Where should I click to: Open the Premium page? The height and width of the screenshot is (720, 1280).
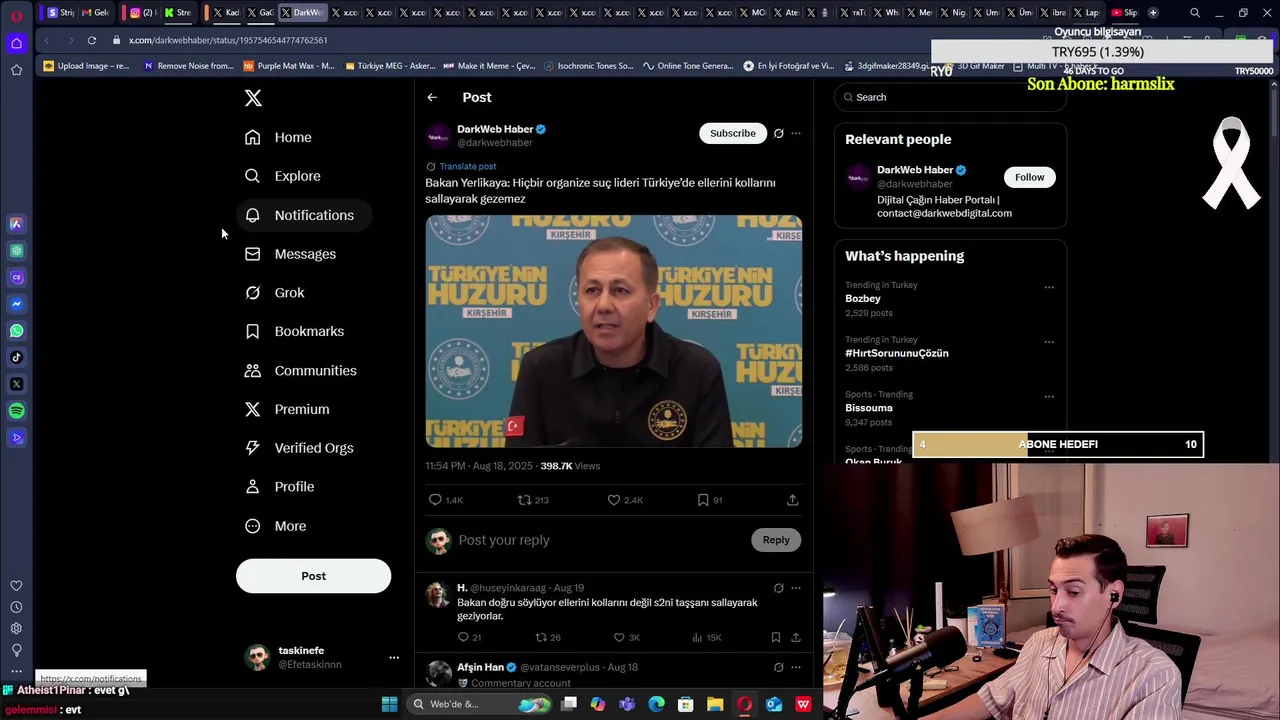(x=287, y=409)
